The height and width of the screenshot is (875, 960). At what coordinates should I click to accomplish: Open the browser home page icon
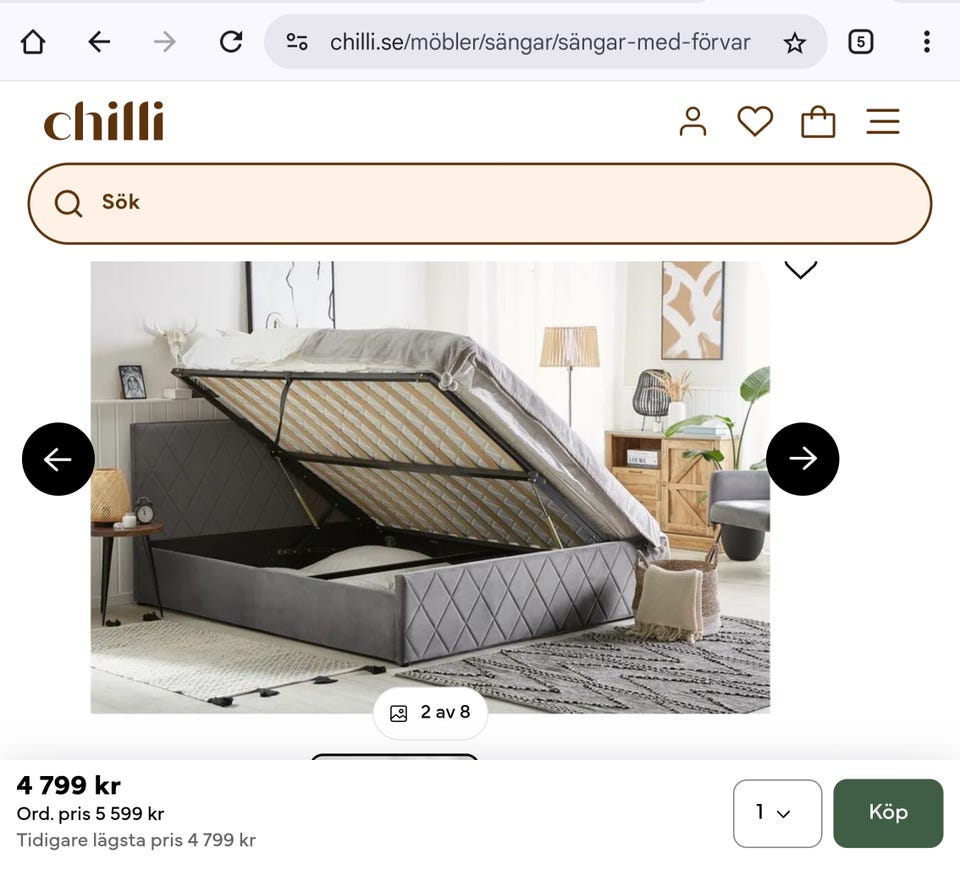[33, 42]
